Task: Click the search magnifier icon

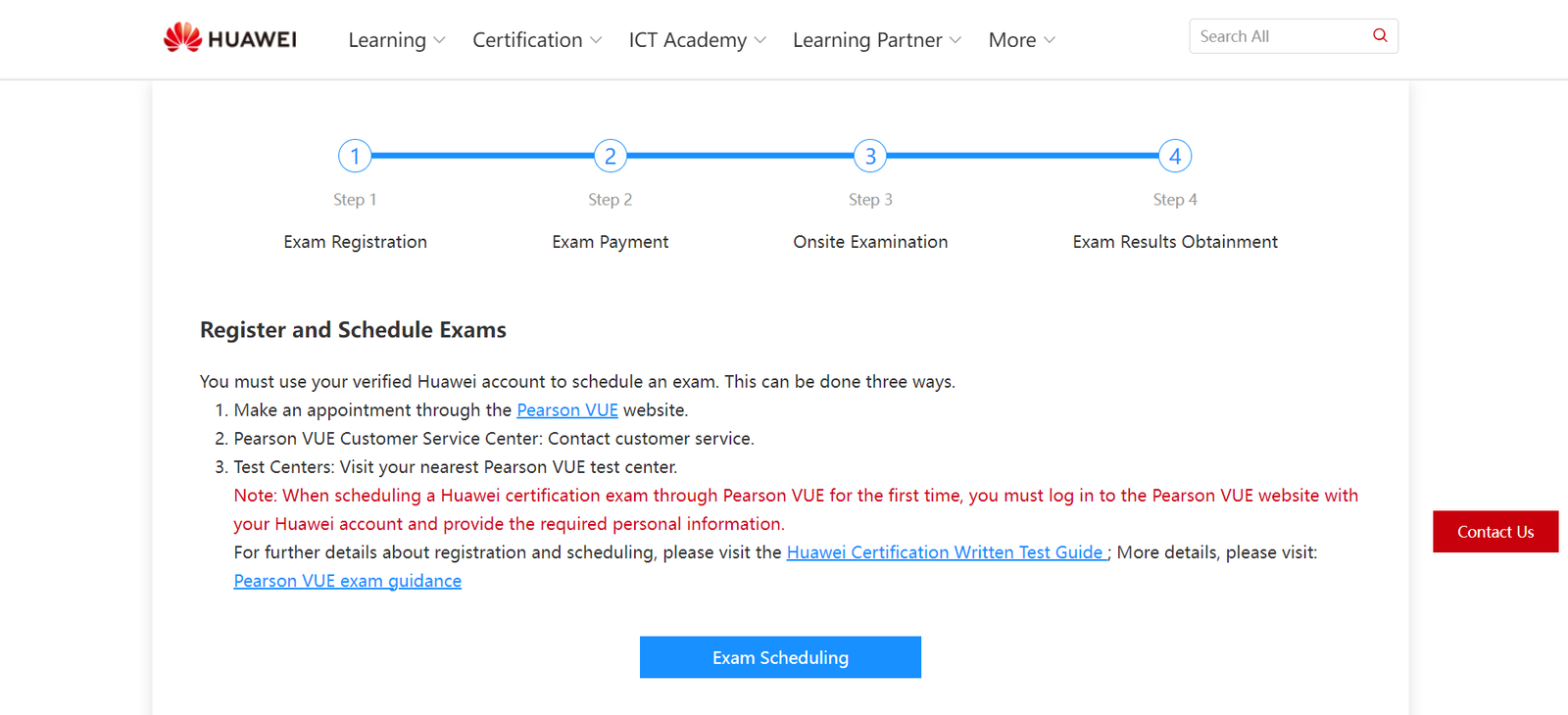Action: point(1380,36)
